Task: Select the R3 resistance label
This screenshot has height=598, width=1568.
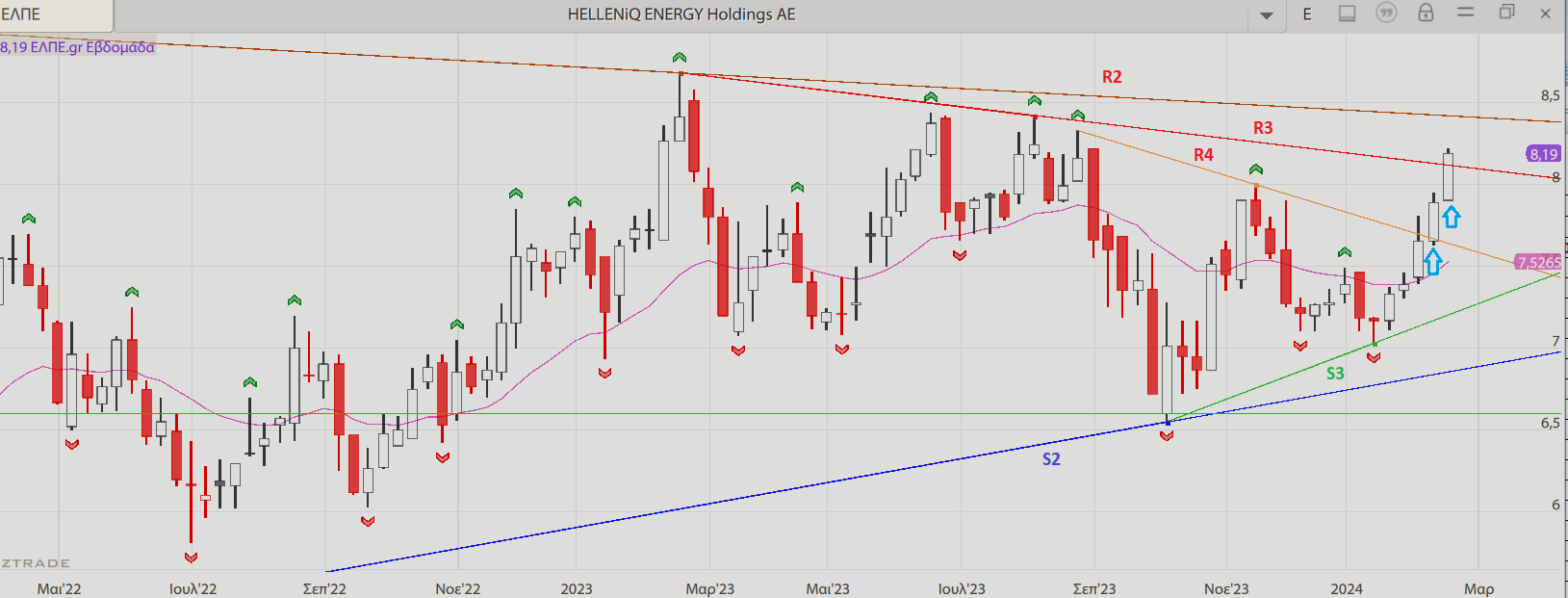Action: tap(1263, 128)
